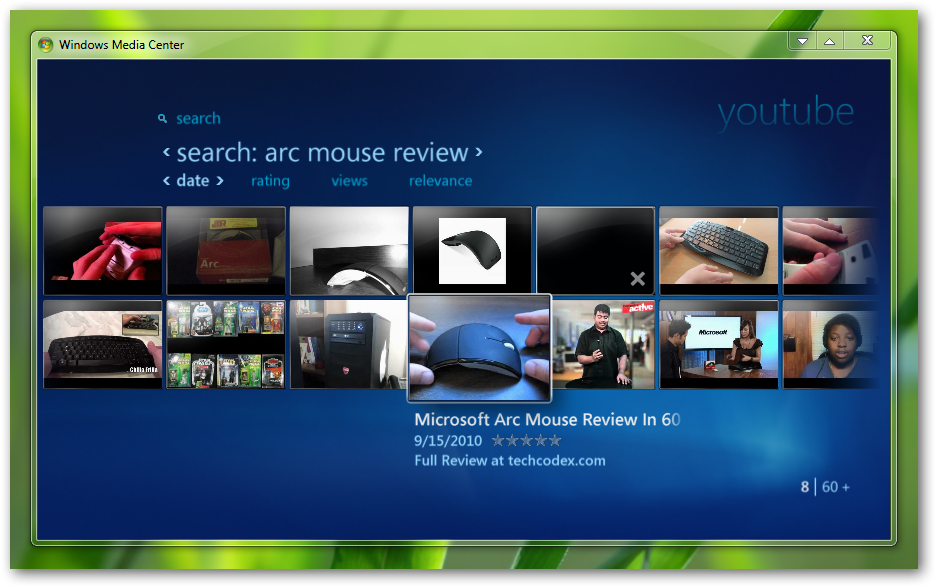Image resolution: width=936 pixels, height=587 pixels.
Task: Open the unavailable thumbnail with X mark
Action: point(596,251)
